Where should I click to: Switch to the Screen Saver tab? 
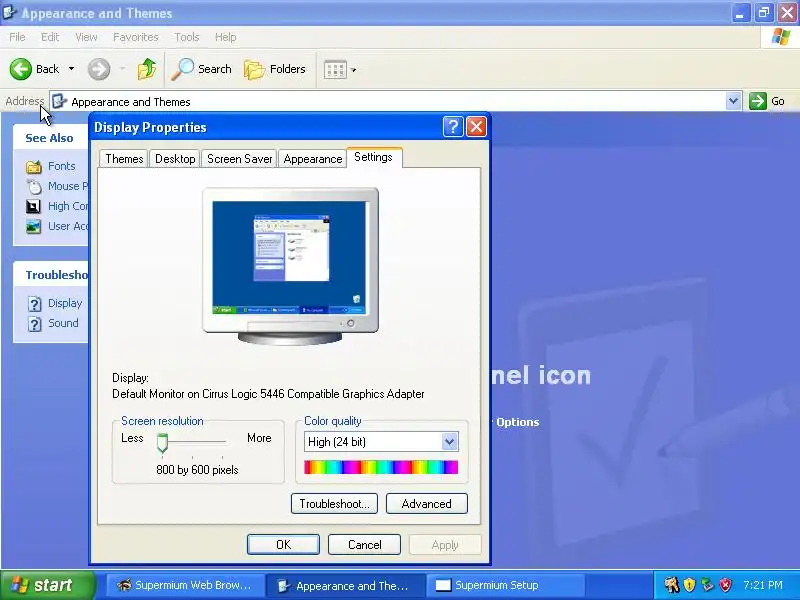[x=239, y=159]
